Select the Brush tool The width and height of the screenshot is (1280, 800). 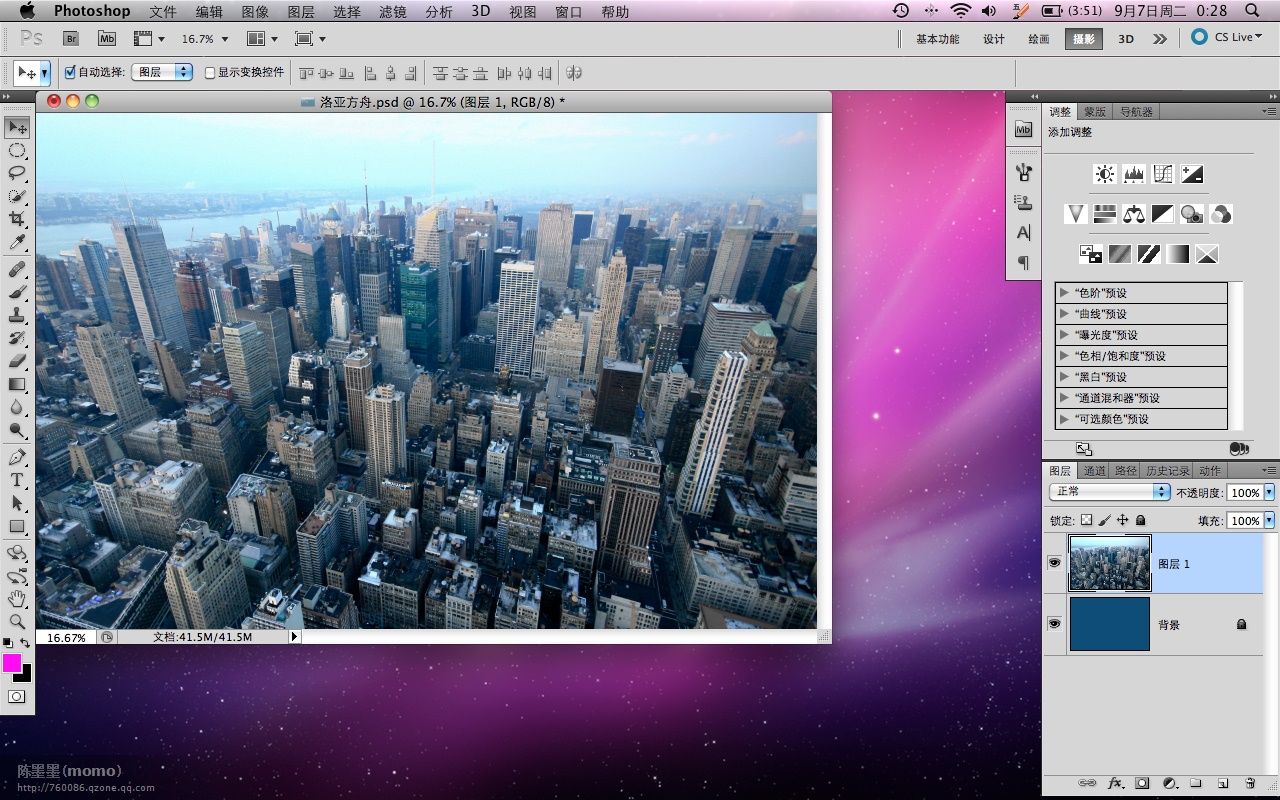(x=17, y=292)
